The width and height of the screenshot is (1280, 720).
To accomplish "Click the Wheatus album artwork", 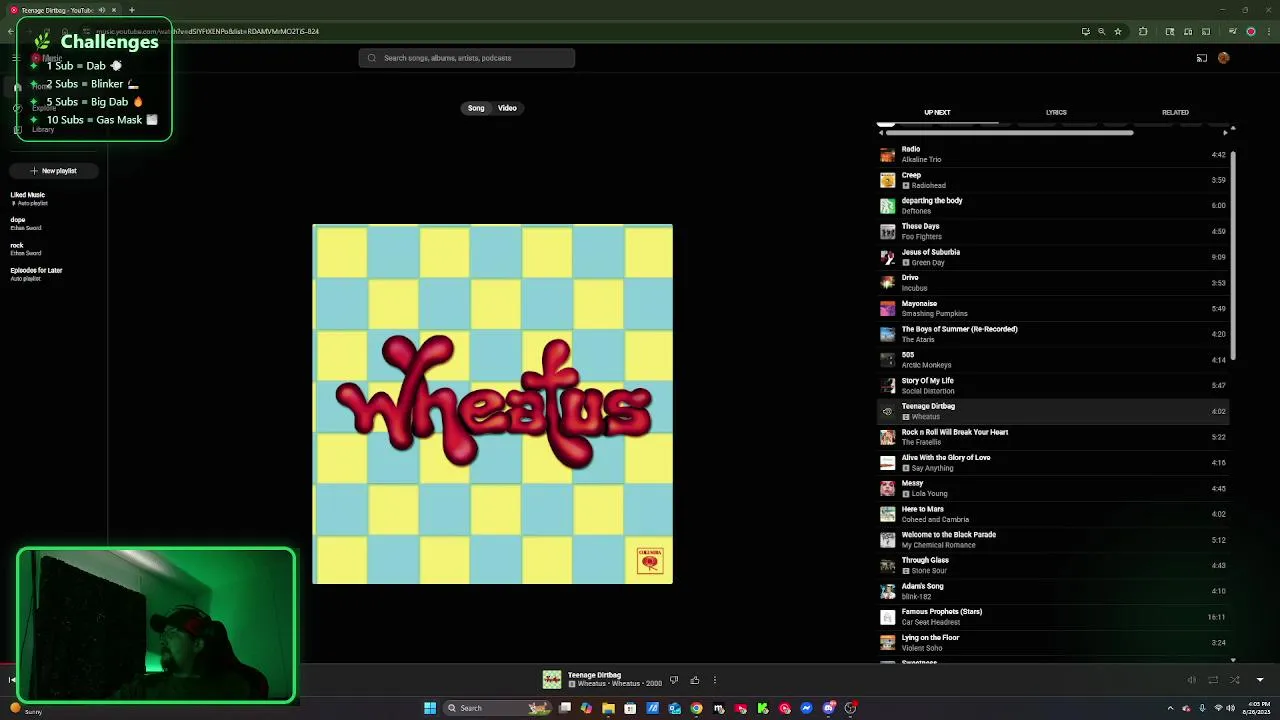I will click(493, 404).
